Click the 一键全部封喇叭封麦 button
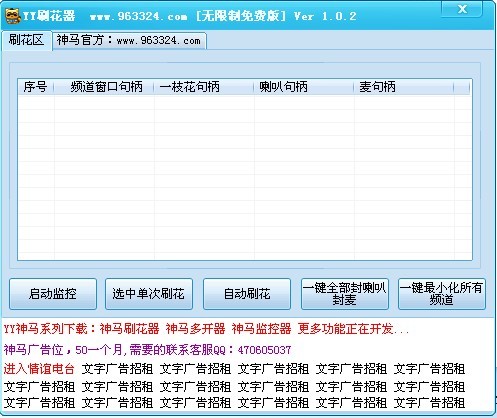497x418 pixels. tap(345, 294)
